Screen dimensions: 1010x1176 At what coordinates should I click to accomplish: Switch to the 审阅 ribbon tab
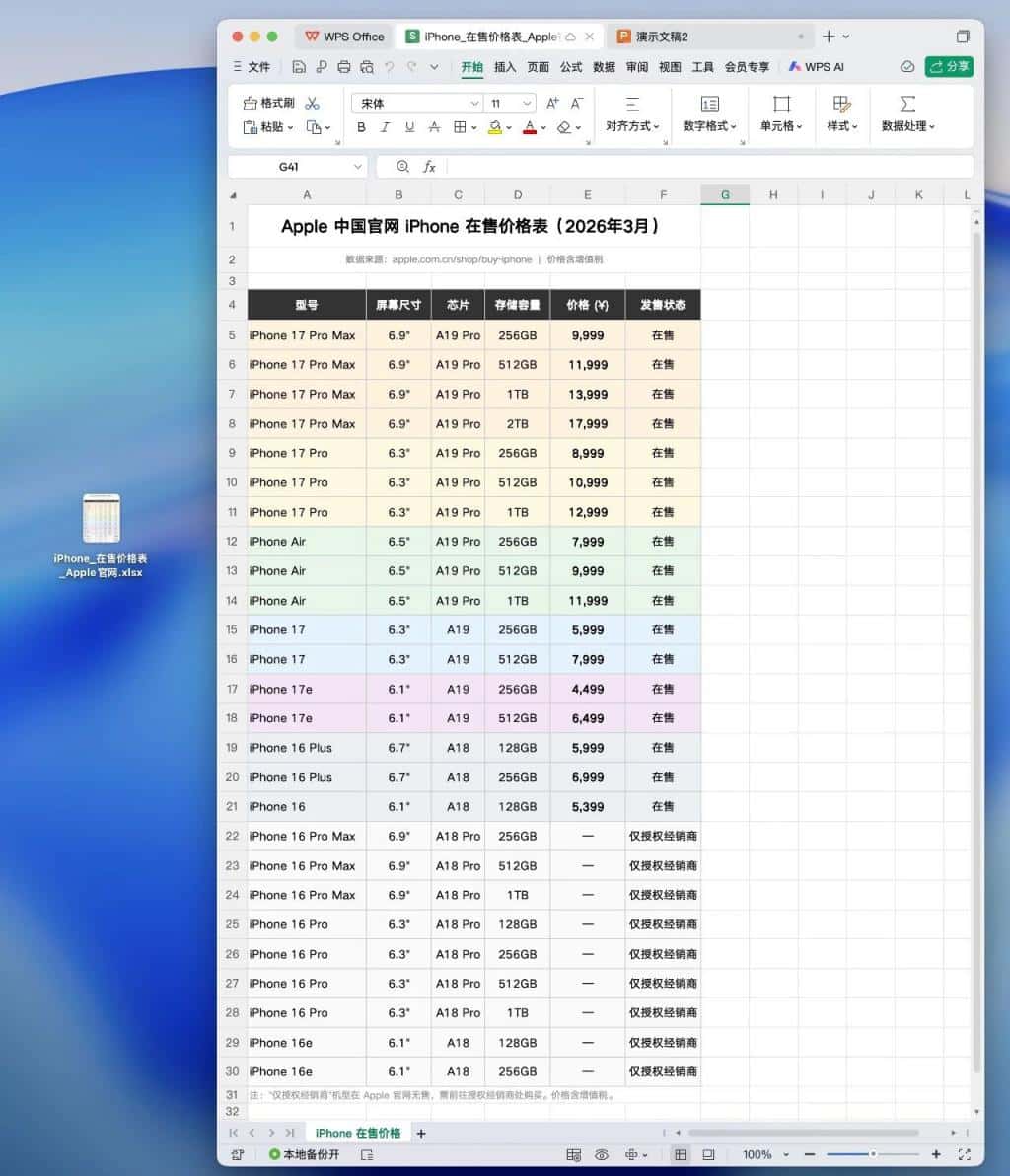pyautogui.click(x=636, y=67)
